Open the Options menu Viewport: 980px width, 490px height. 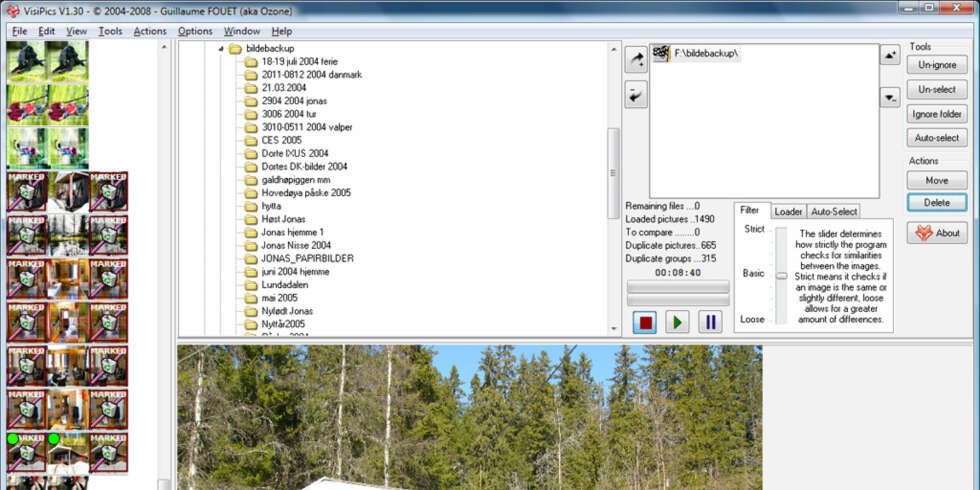pyautogui.click(x=195, y=31)
